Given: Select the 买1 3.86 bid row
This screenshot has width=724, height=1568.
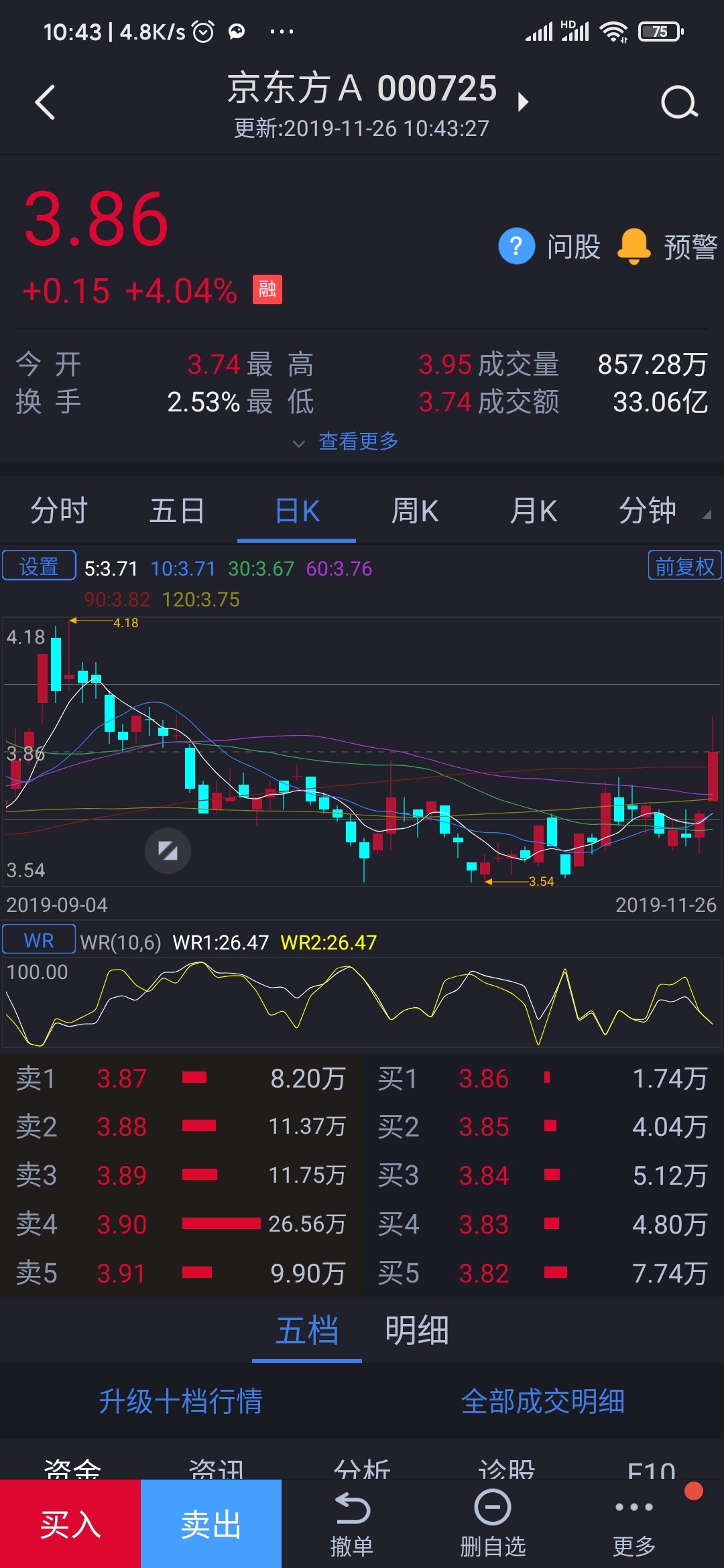Looking at the screenshot, I should coord(543,1079).
